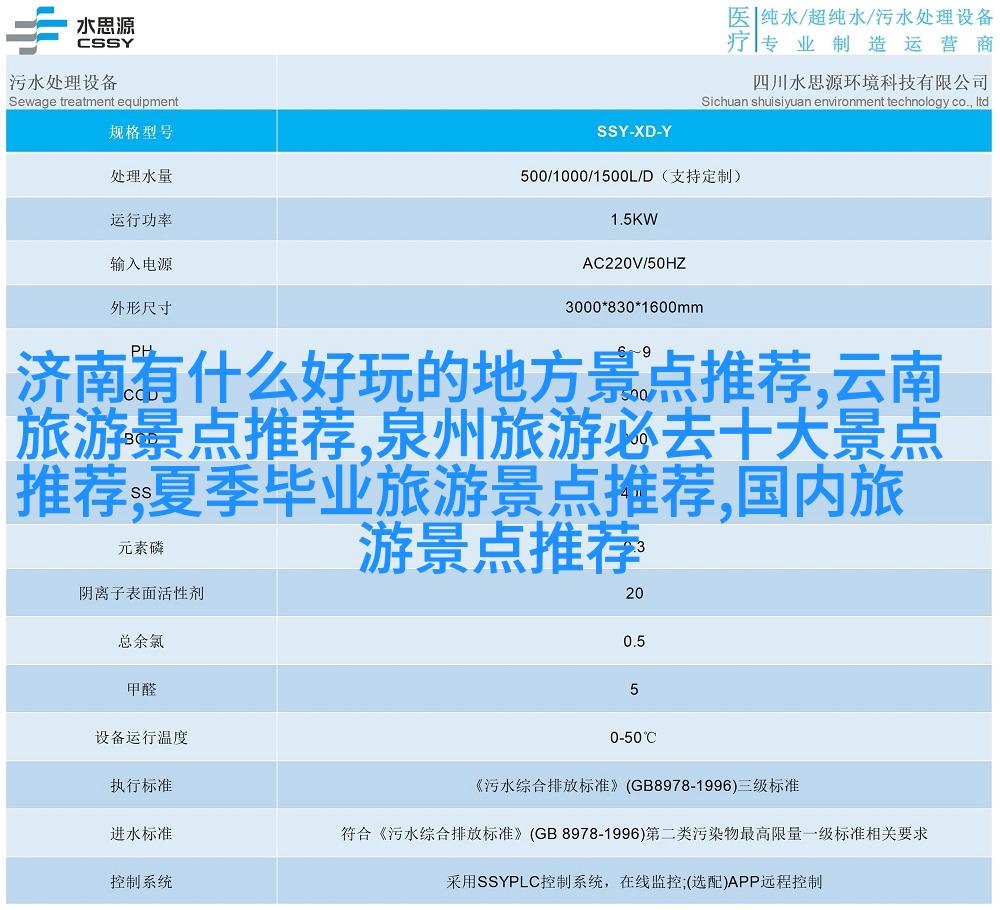Screen dimensions: 1000x910
Task: Click the 元素磷 row label
Action: [141, 548]
